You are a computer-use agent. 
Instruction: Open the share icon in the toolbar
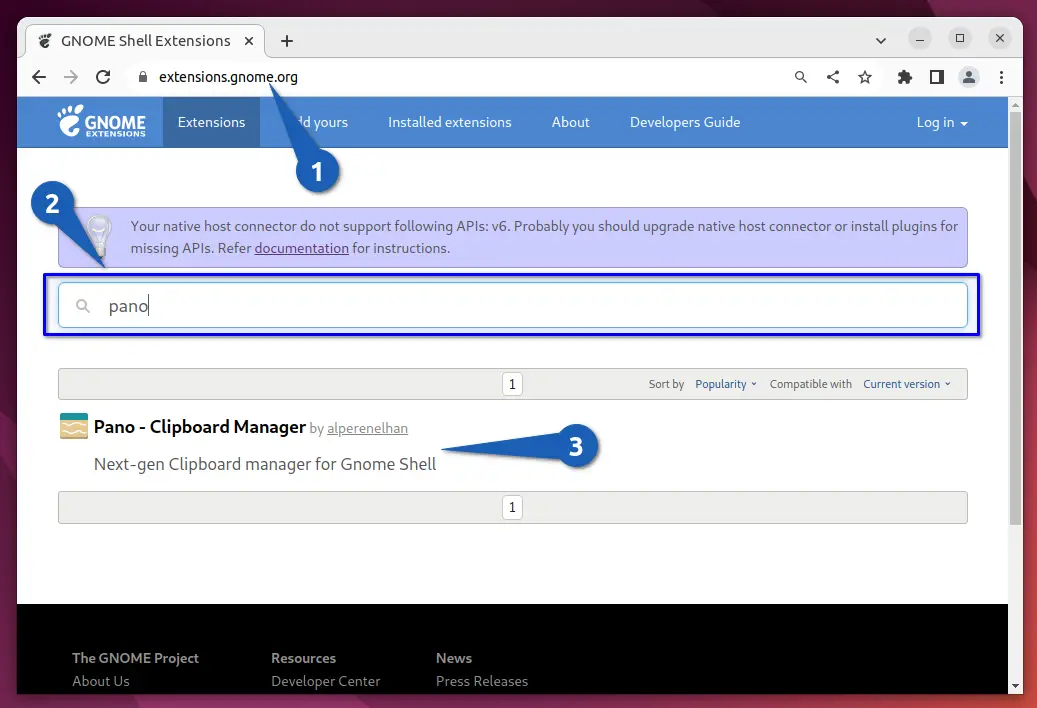click(833, 77)
